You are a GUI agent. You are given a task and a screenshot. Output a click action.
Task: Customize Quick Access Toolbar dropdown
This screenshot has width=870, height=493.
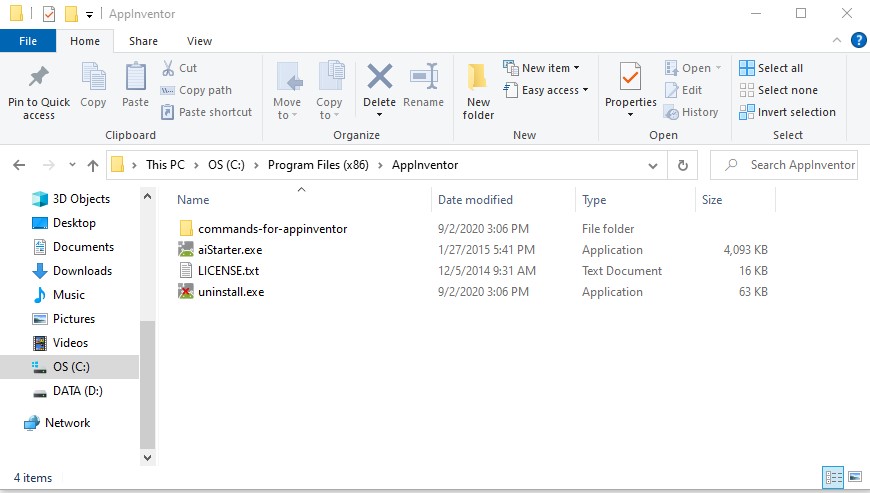click(x=89, y=14)
